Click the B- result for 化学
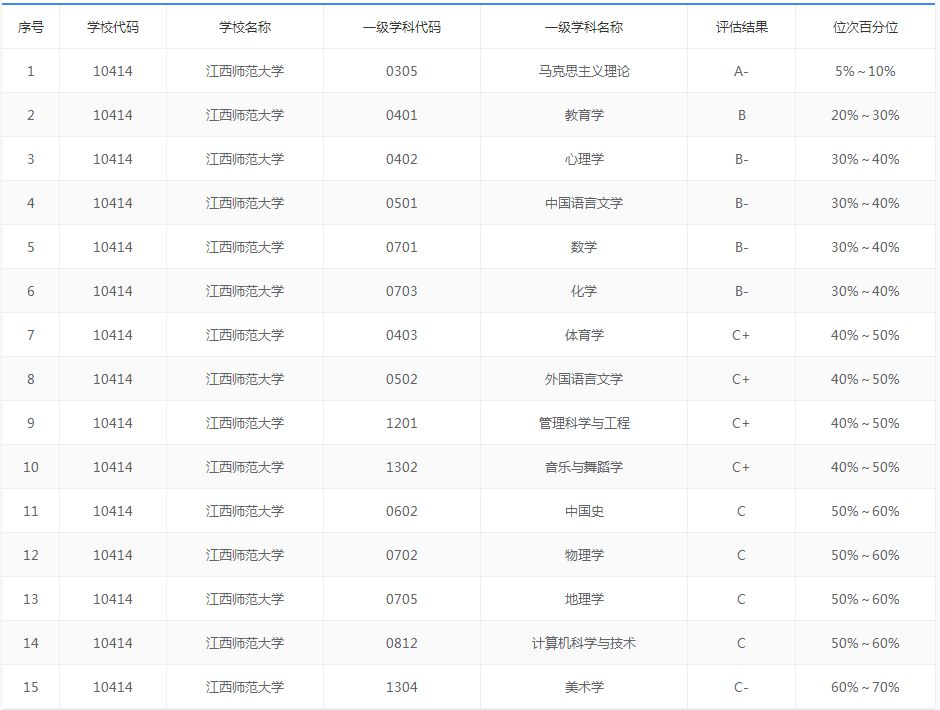 tap(741, 291)
